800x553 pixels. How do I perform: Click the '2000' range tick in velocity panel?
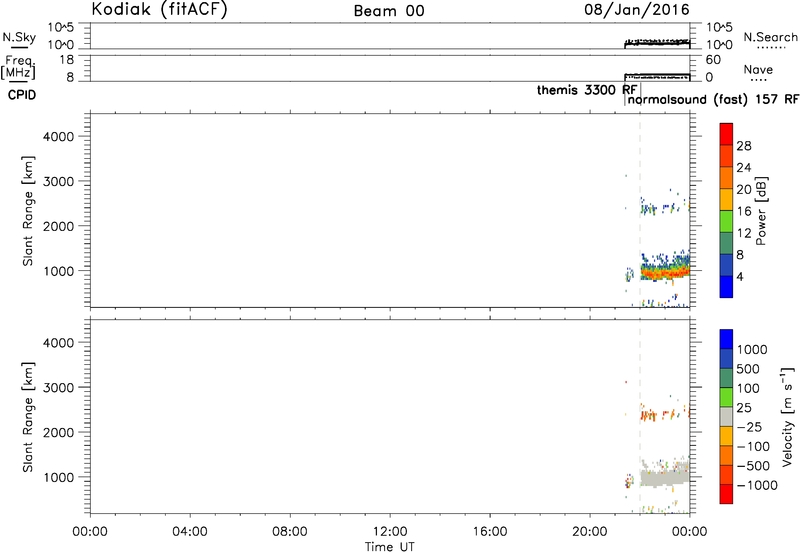coord(59,433)
